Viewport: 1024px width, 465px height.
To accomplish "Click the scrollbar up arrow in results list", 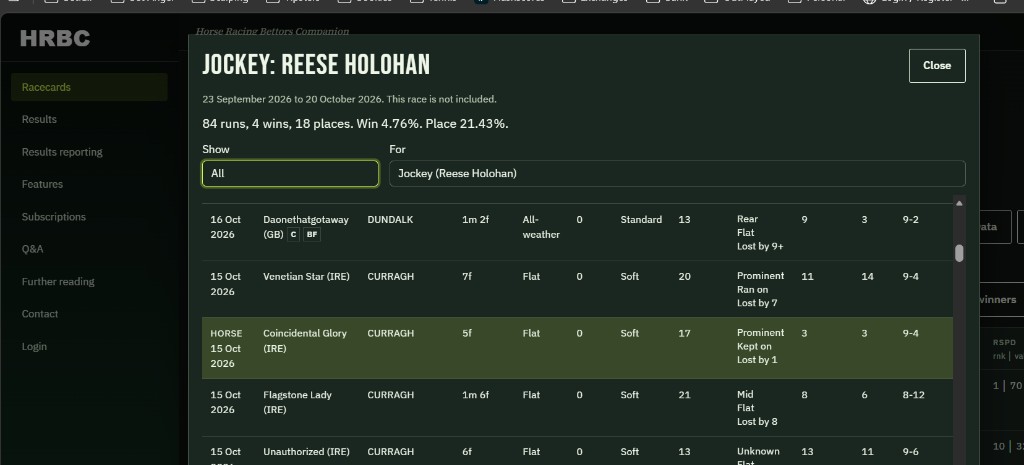I will (x=959, y=203).
